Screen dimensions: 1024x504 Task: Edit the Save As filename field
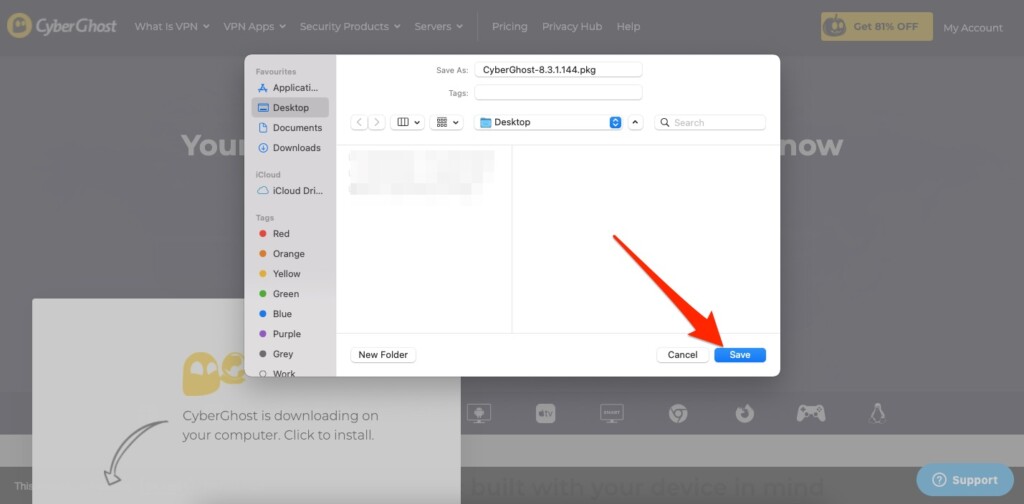(558, 69)
